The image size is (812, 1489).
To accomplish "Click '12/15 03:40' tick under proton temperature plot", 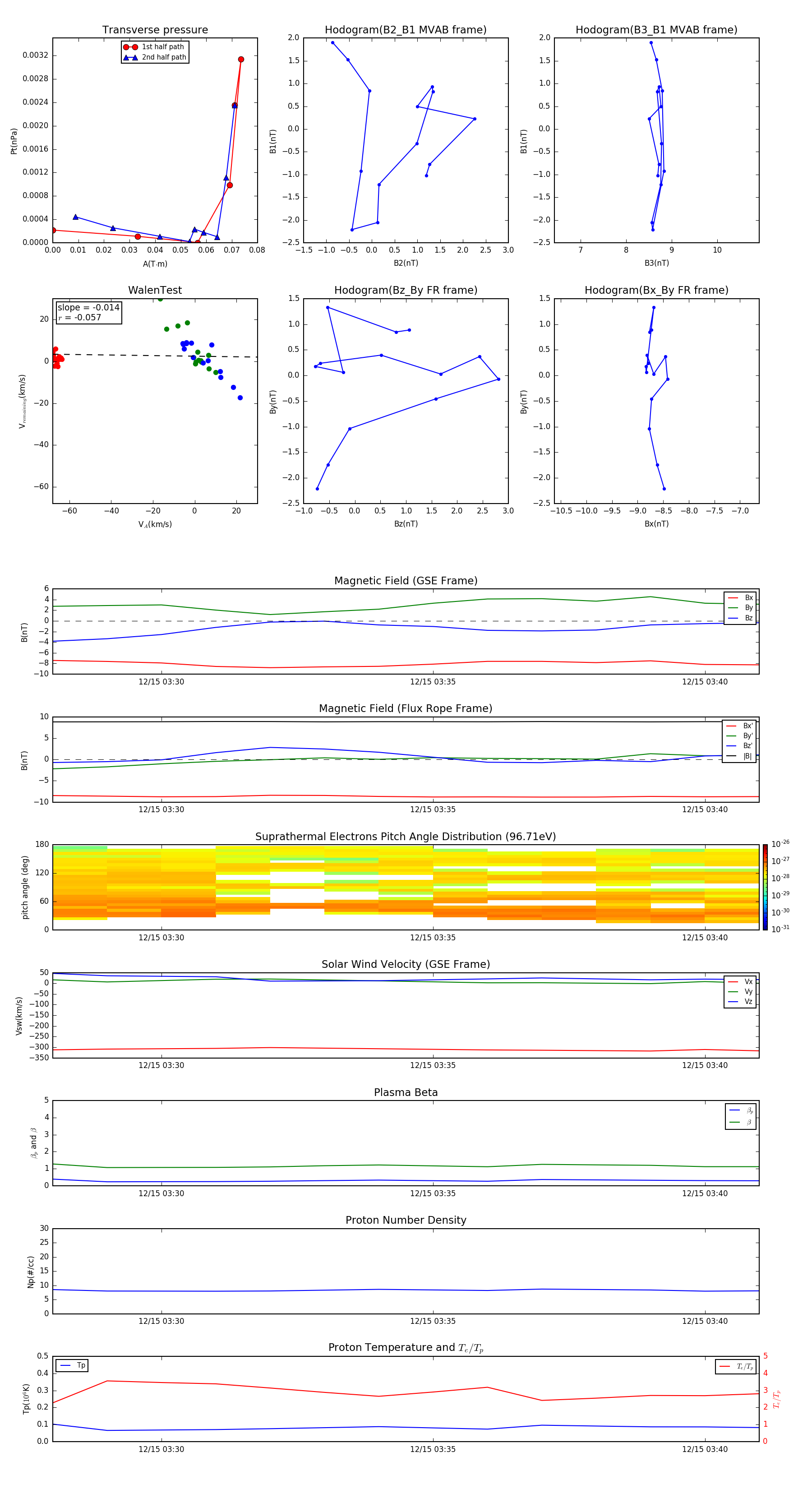I will pos(705,1449).
